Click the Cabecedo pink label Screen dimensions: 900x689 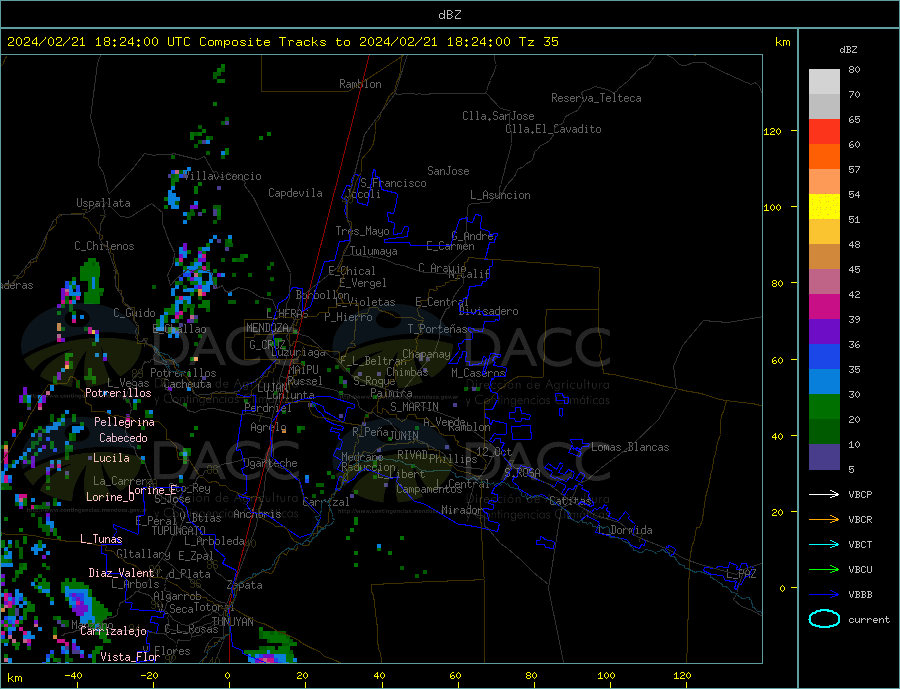coord(123,438)
